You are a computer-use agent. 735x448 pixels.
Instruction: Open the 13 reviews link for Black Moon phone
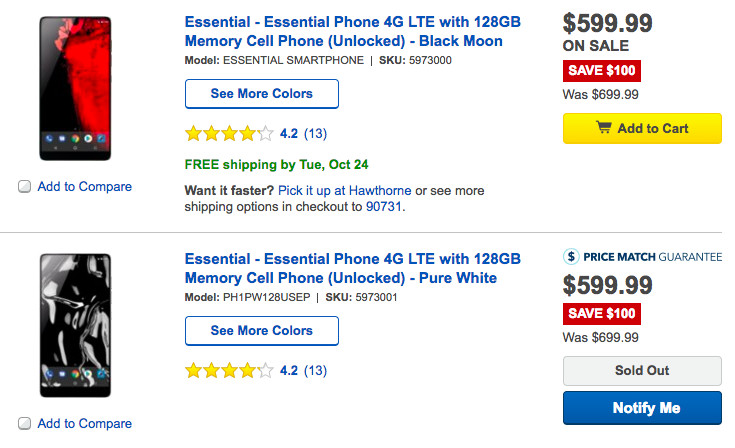(x=315, y=132)
